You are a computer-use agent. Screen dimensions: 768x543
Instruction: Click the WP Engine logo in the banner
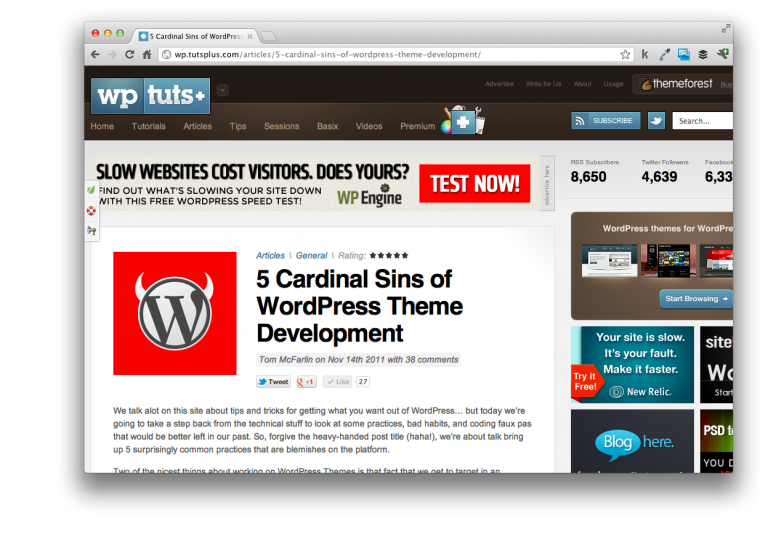369,196
